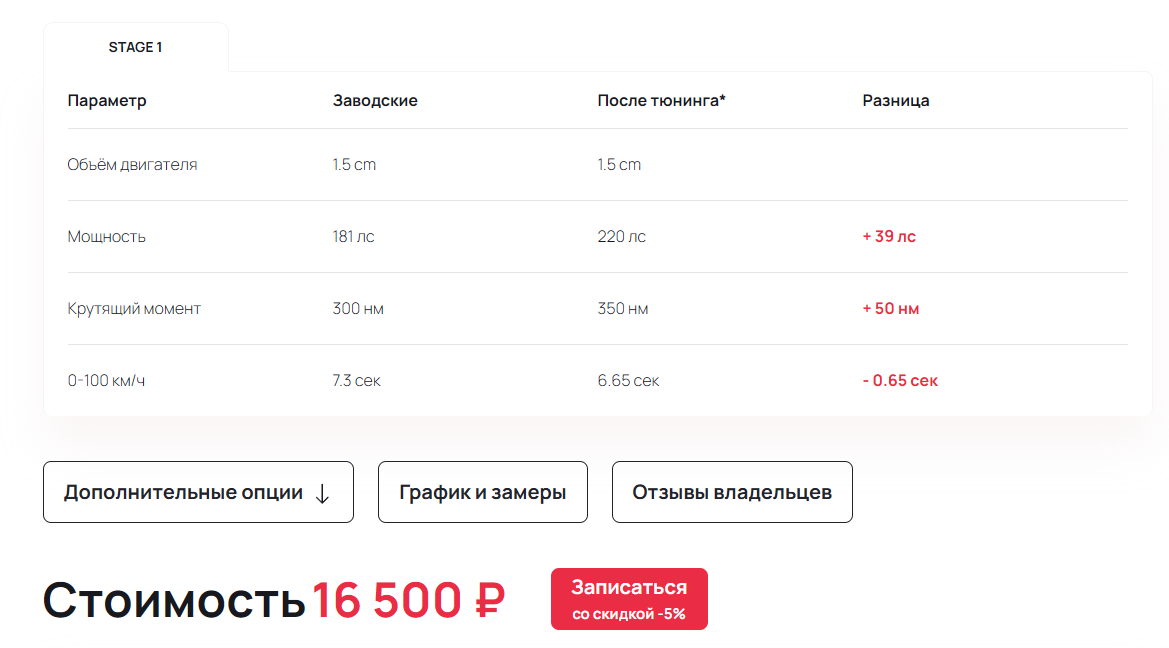Click the После тюнинга* column header
This screenshot has height=648, width=1169.
point(661,101)
